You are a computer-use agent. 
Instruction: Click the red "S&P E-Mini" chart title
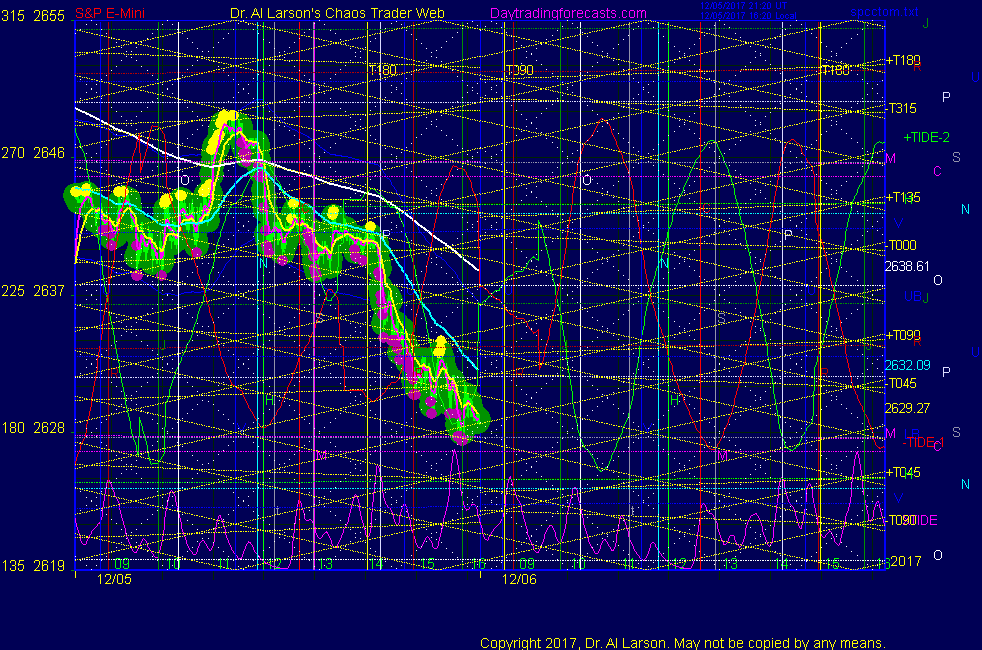coord(110,14)
